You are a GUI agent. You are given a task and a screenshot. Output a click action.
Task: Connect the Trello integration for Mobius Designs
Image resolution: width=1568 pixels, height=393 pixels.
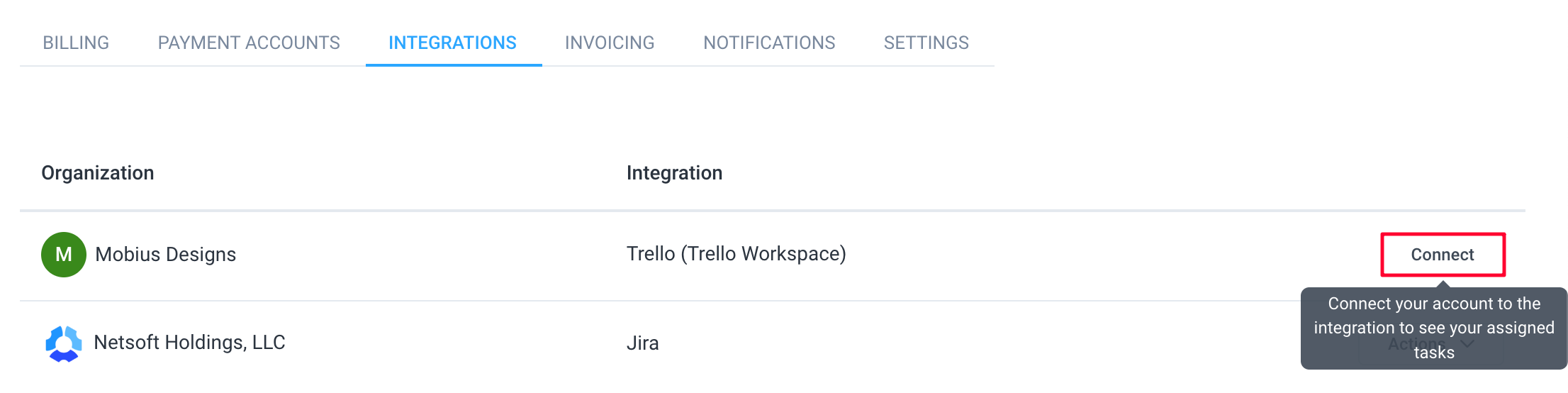[1443, 255]
